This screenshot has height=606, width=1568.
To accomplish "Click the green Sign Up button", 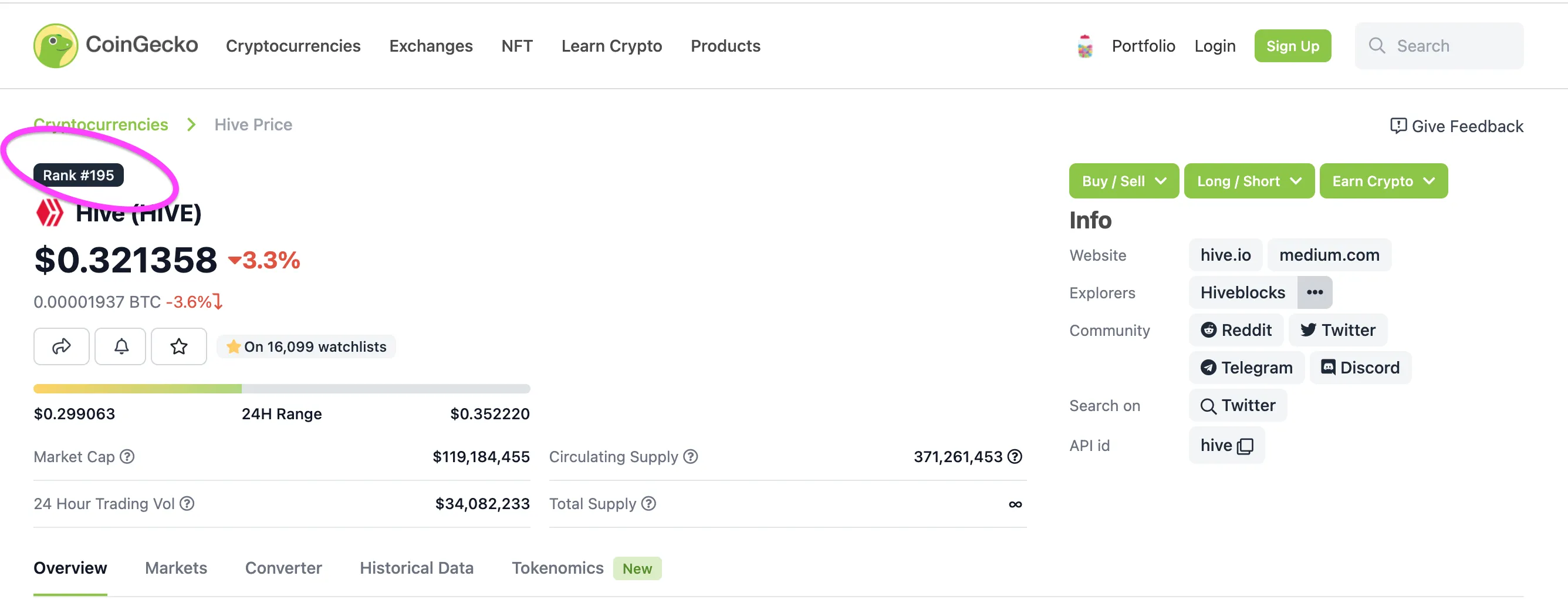I will point(1292,46).
